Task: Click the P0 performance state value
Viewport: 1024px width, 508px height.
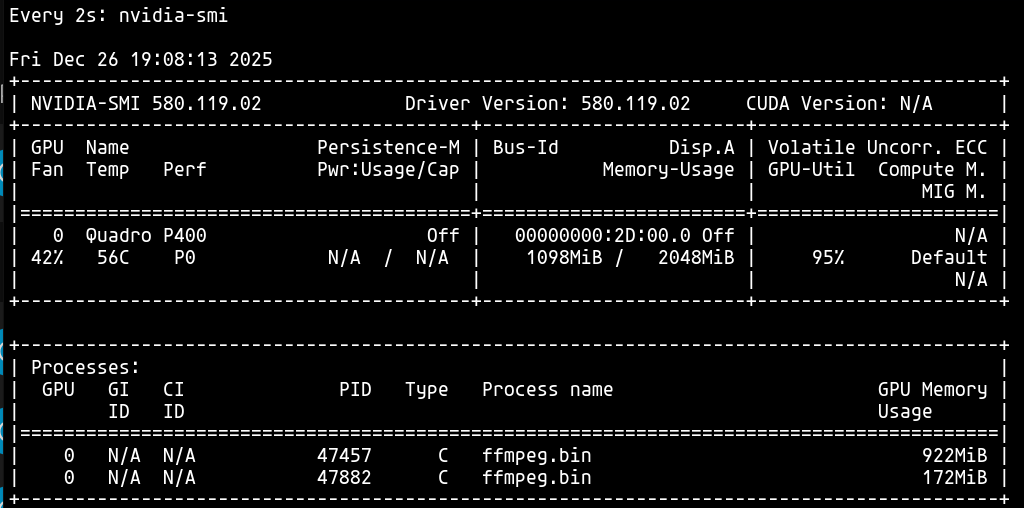Action: (x=184, y=258)
